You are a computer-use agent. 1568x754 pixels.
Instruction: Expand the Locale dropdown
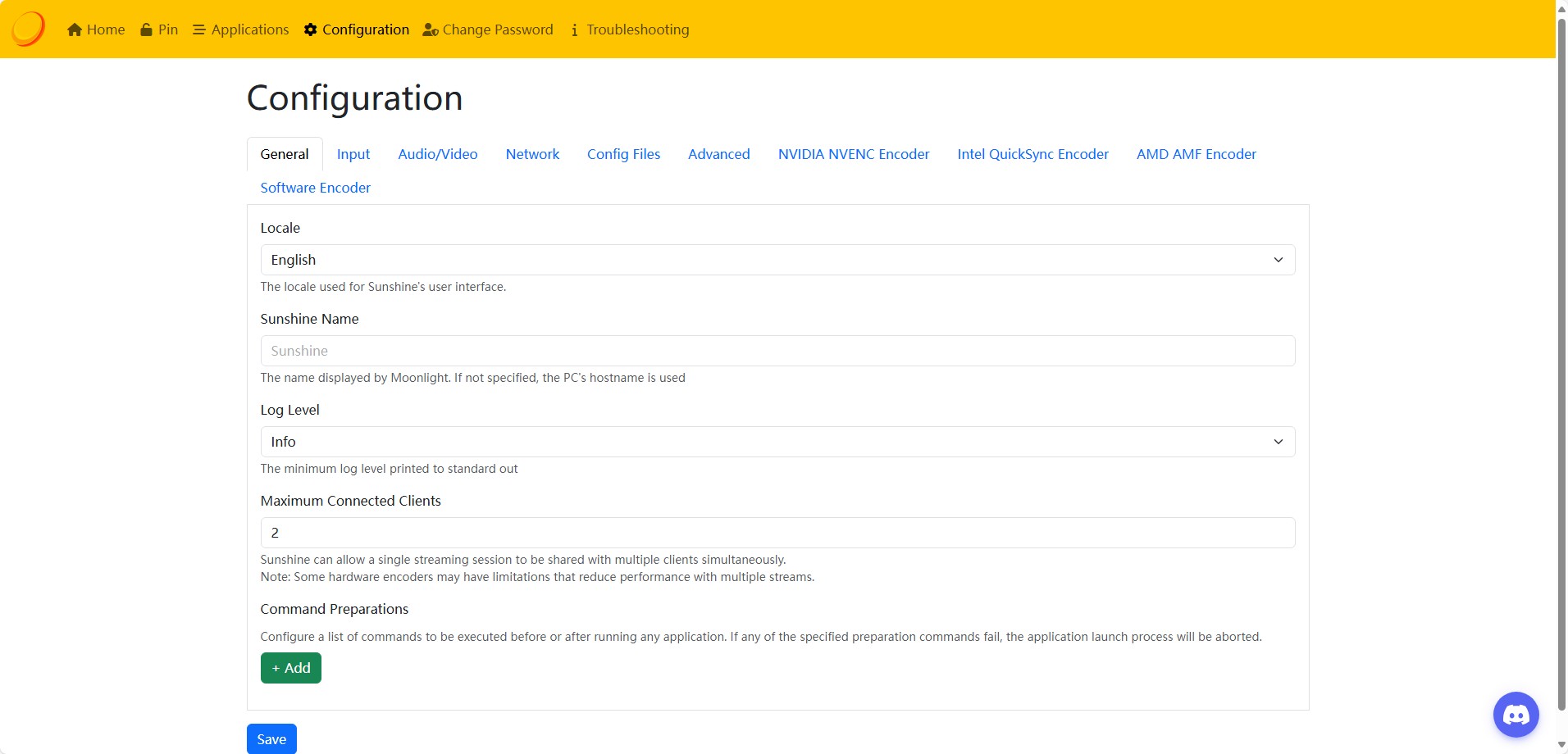(777, 260)
